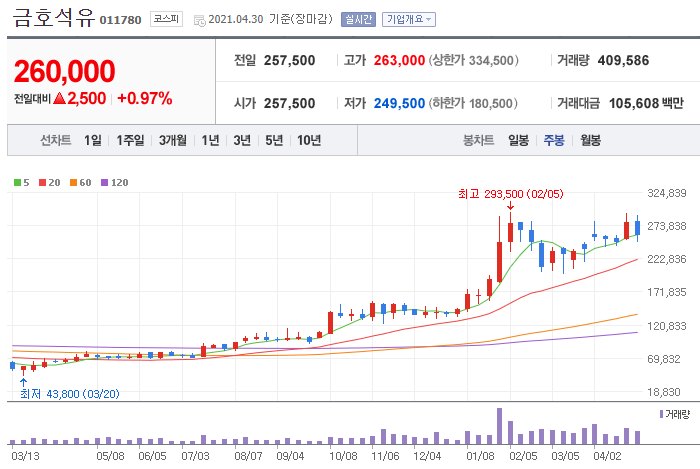Click the tallest volume bar before 02/05
This screenshot has width=700, height=469.
click(499, 426)
